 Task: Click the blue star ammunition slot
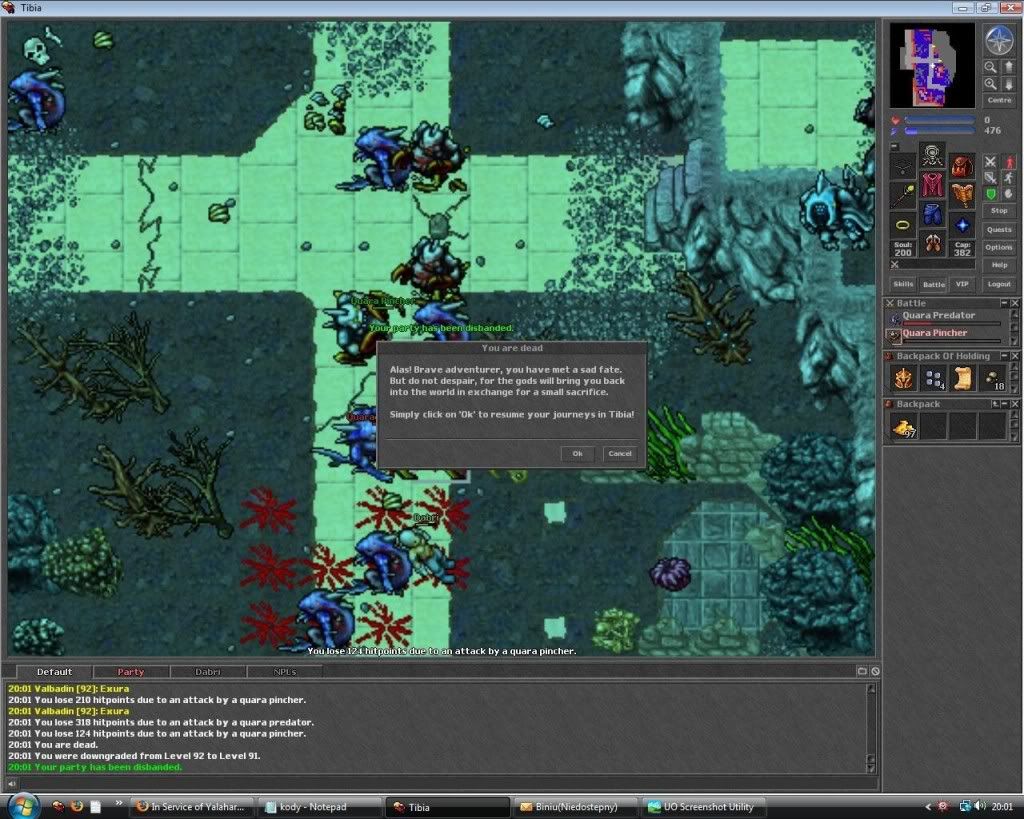coord(961,225)
